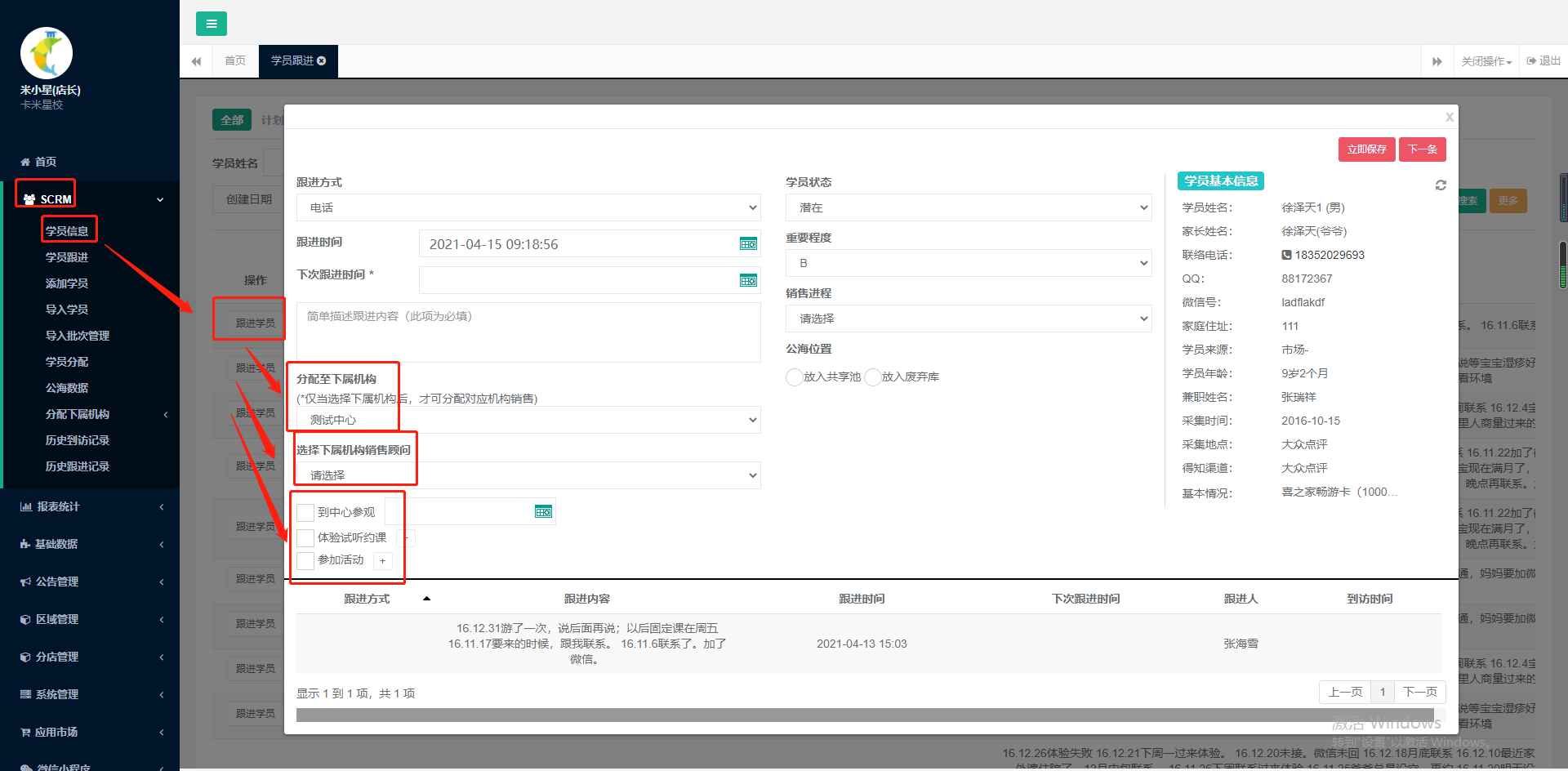Check the 参加活动 checkbox

[x=305, y=560]
